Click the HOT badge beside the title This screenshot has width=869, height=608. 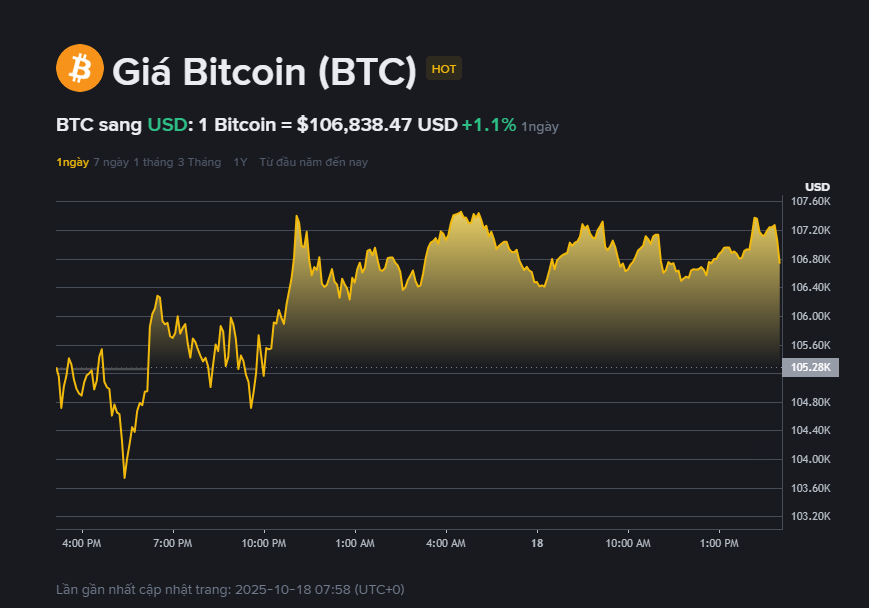tap(444, 69)
